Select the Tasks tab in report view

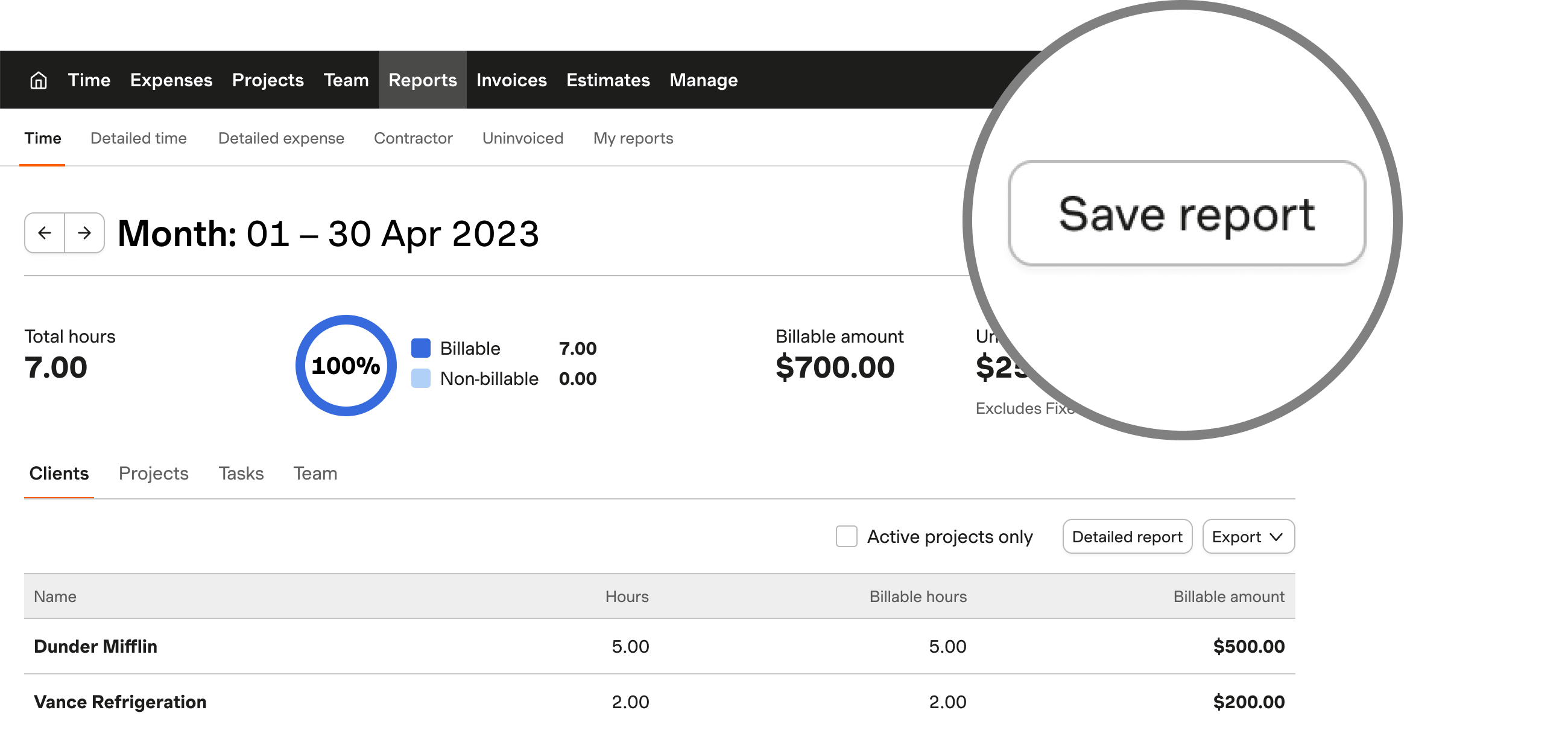(241, 472)
